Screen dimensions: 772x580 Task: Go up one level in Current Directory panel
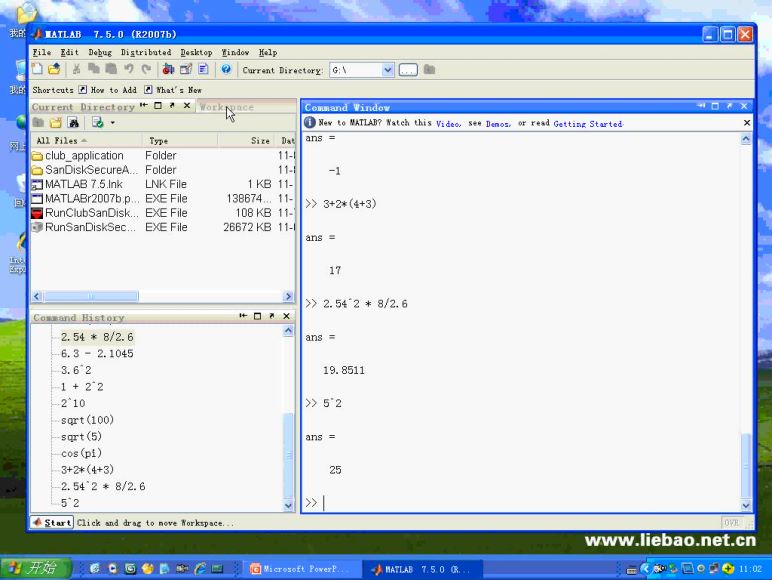pyautogui.click(x=38, y=123)
